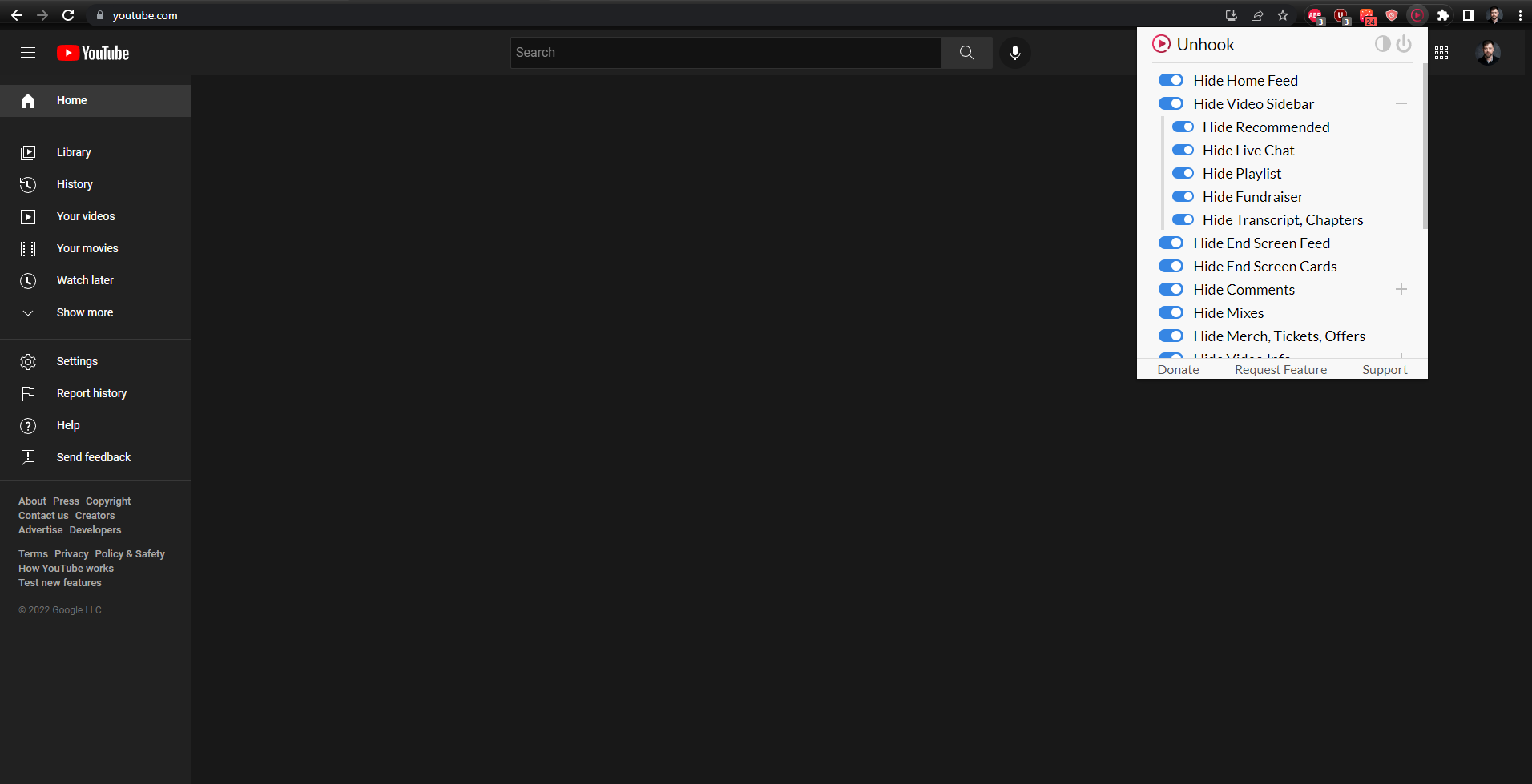Click the search magnifier button
Image resolution: width=1532 pixels, height=784 pixels.
pos(967,53)
